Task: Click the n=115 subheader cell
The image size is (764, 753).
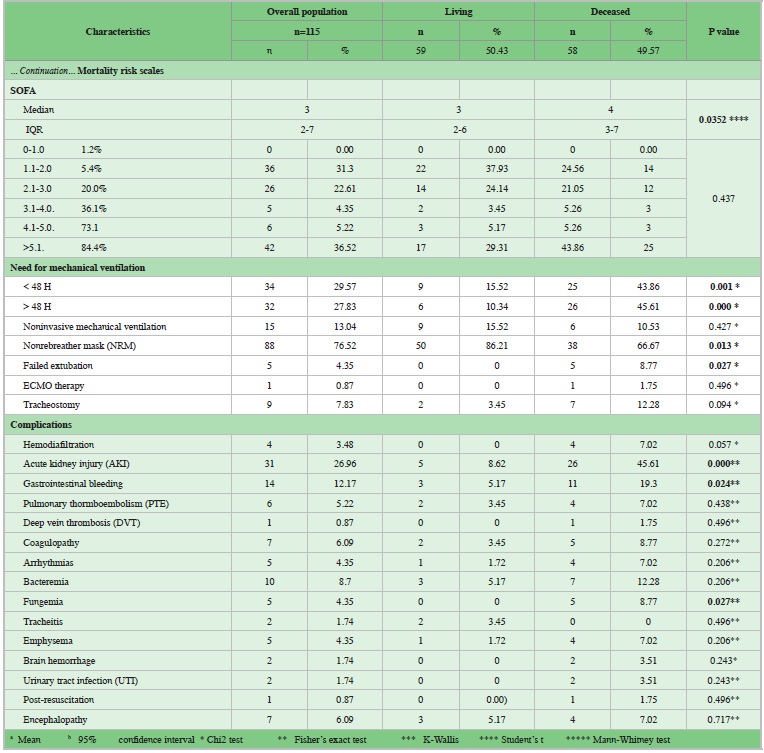Action: click(307, 30)
